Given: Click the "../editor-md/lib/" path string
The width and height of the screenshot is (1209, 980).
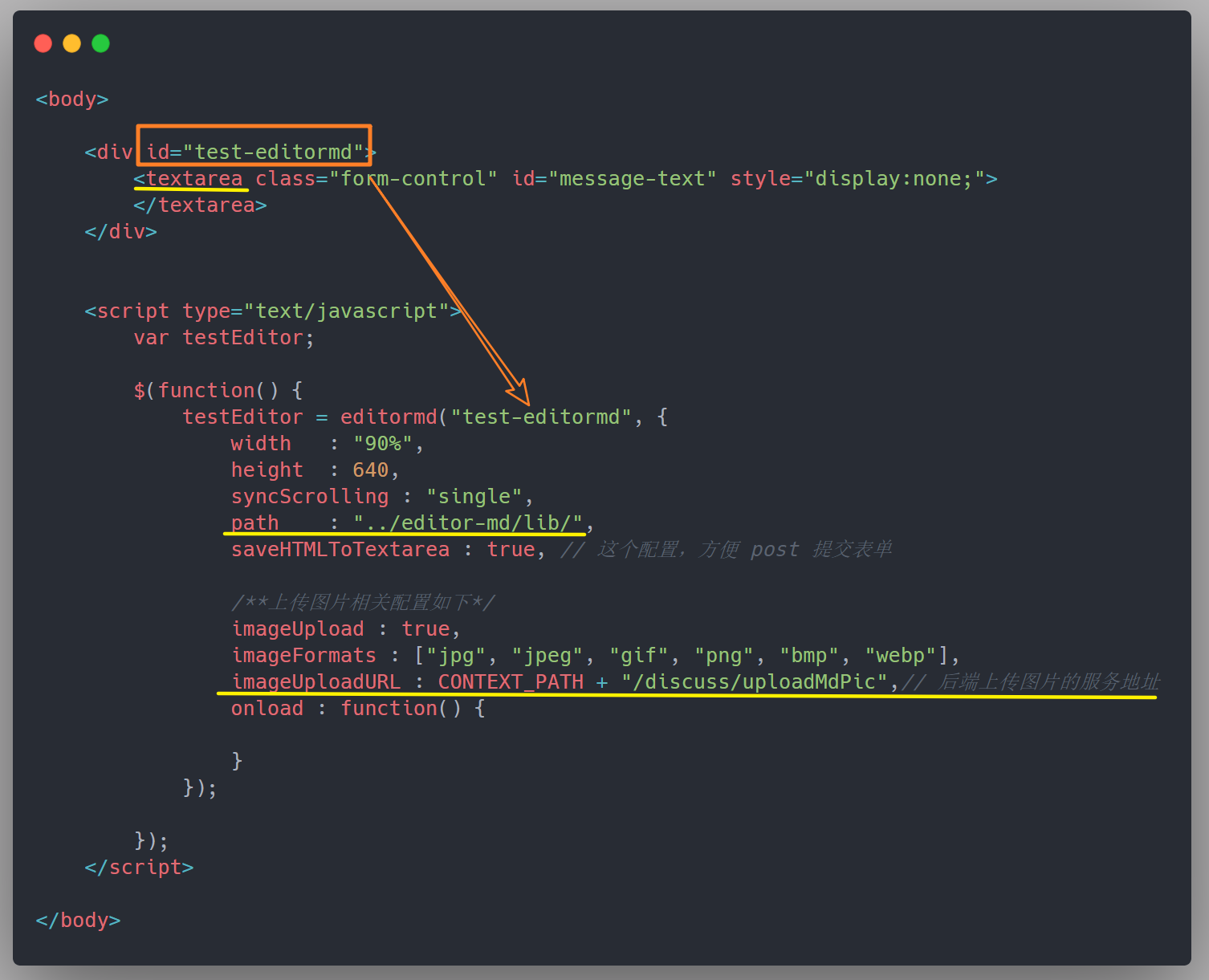Looking at the screenshot, I should click(x=468, y=523).
